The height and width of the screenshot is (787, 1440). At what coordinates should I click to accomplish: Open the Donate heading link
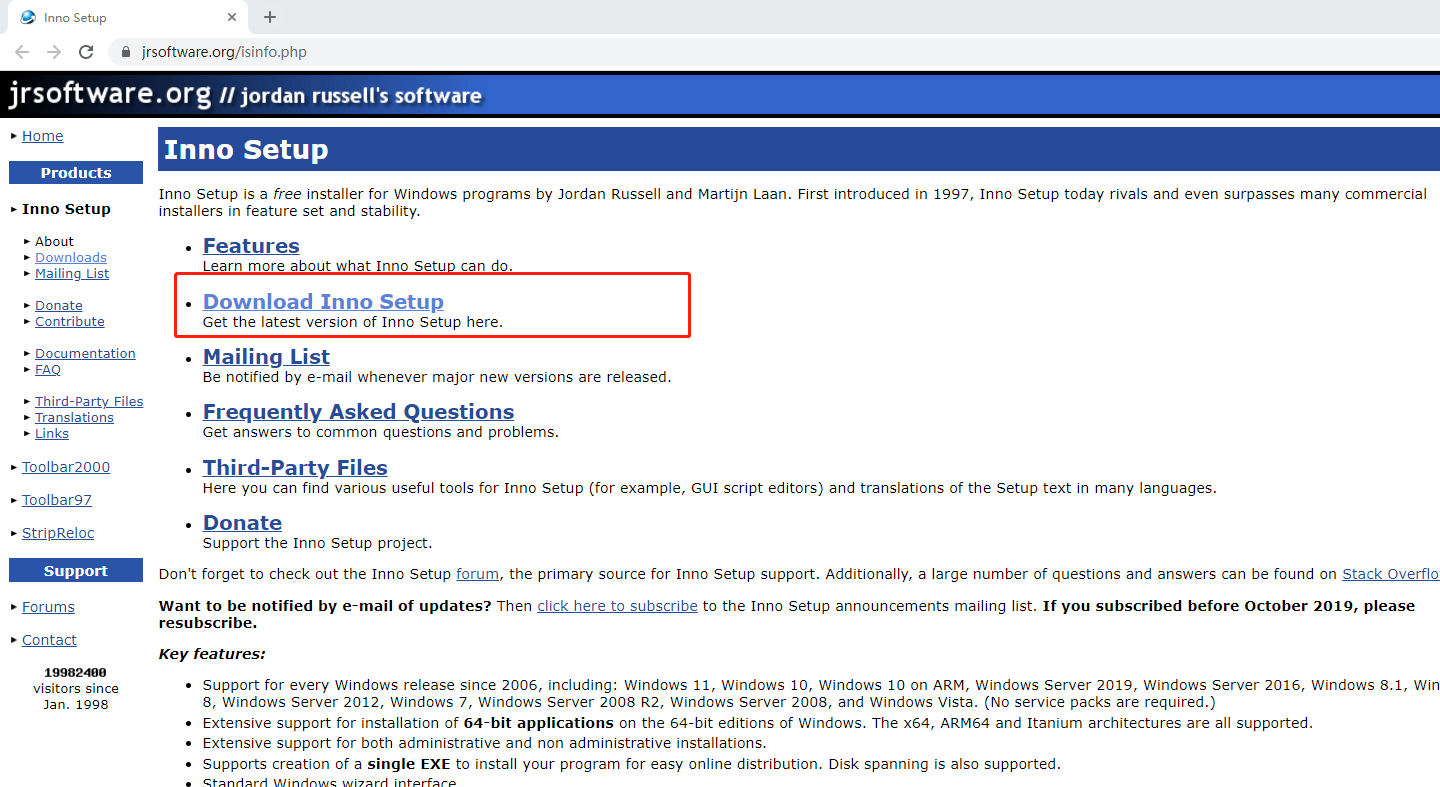[242, 523]
